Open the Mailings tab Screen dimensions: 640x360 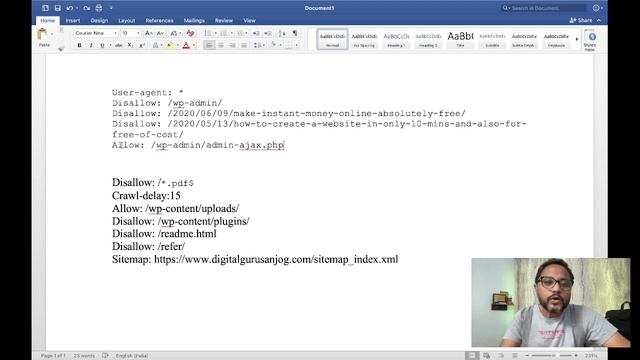pyautogui.click(x=194, y=20)
